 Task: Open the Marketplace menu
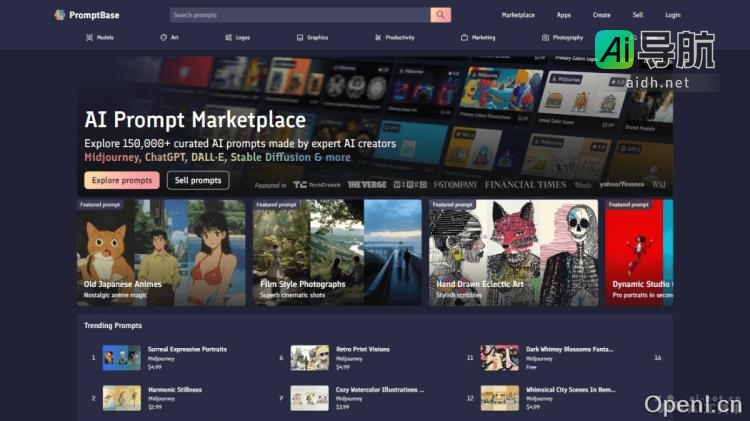point(518,15)
